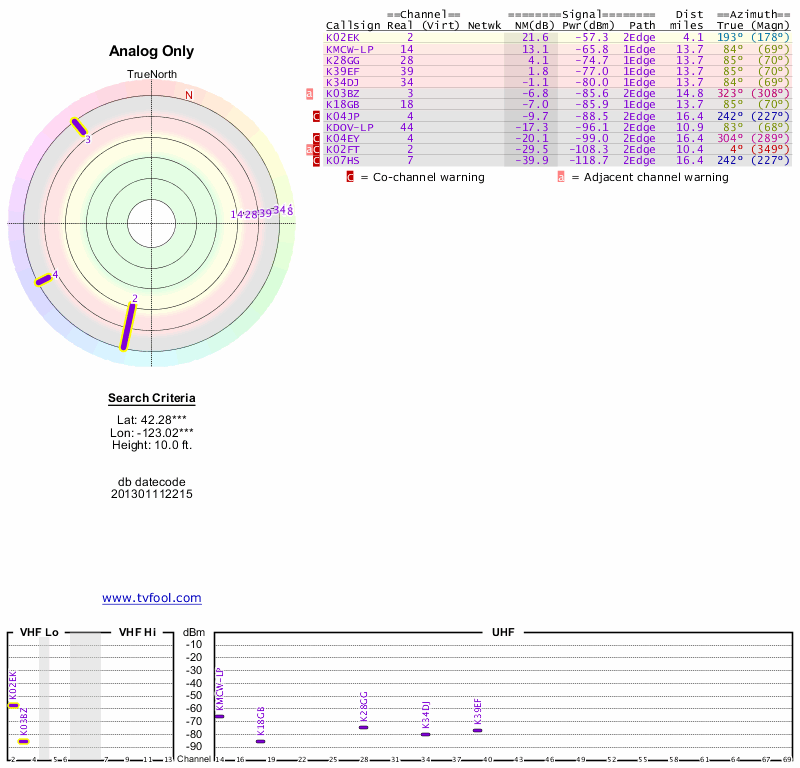Click the K34DJ signal bar in UHF chart
Screen dimensions: 800x768
click(x=425, y=734)
